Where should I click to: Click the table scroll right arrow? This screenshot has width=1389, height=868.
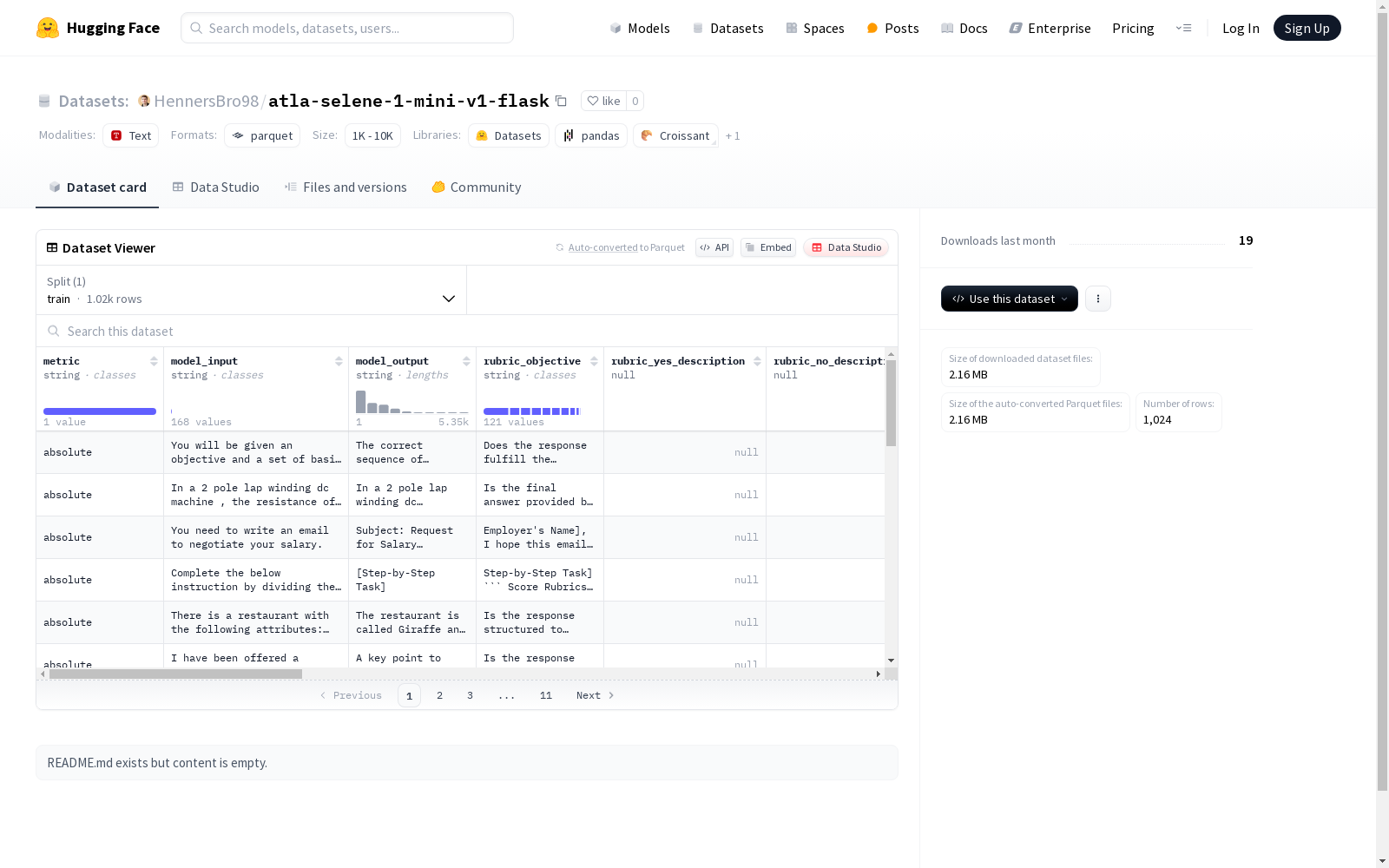tap(878, 674)
